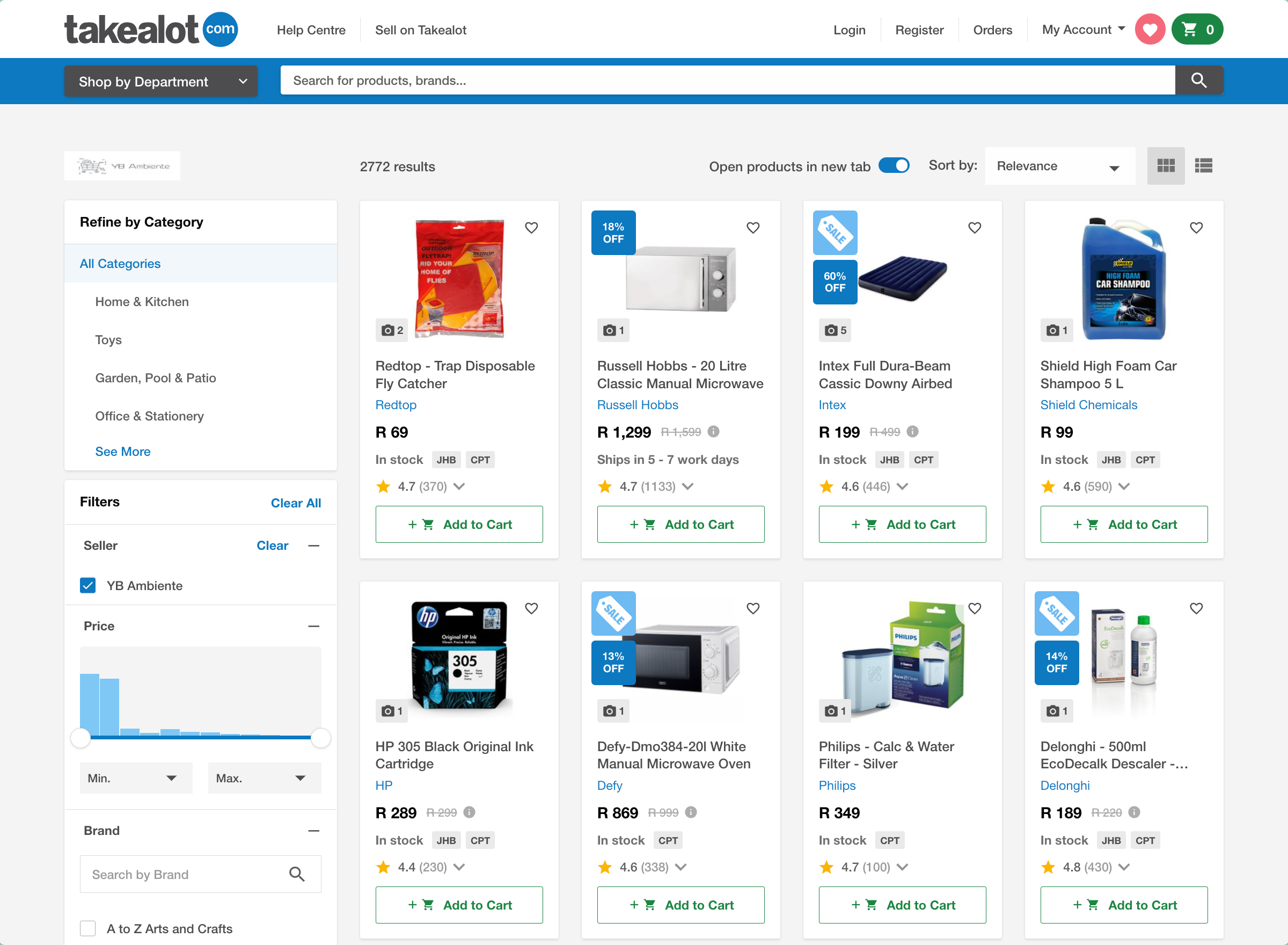This screenshot has width=1288, height=945.
Task: Select the Home & Kitchen category
Action: pos(142,301)
